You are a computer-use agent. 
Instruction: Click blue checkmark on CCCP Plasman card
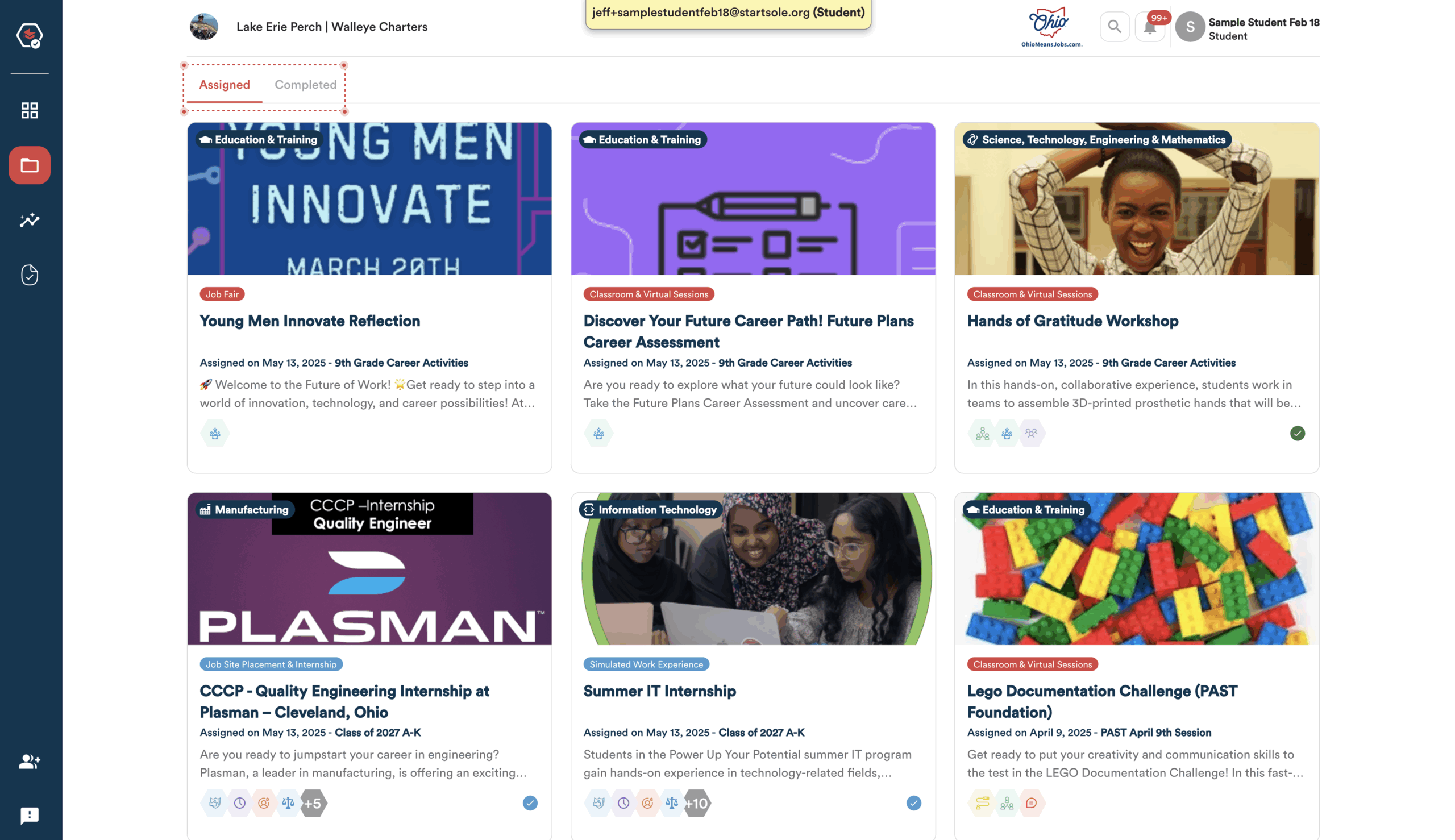click(530, 803)
